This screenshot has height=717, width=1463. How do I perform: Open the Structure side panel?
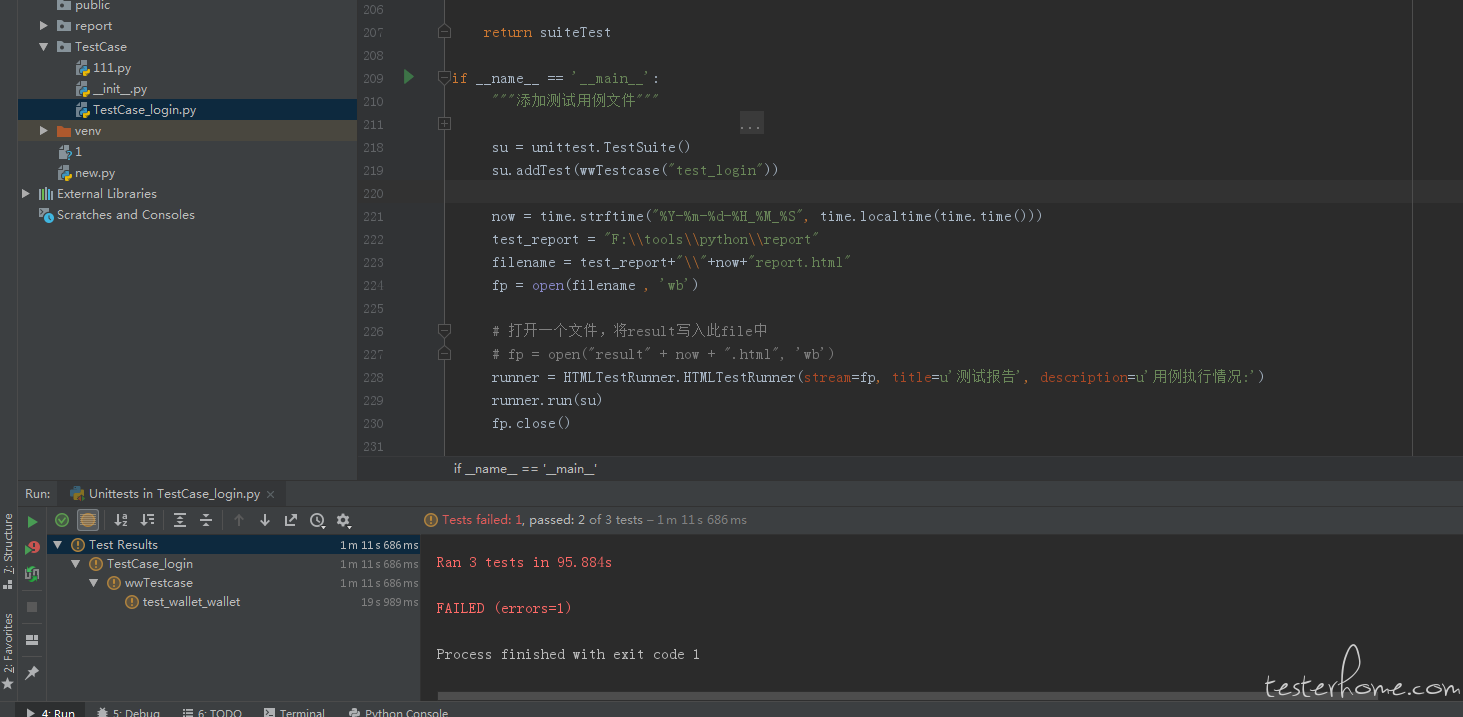pos(8,550)
